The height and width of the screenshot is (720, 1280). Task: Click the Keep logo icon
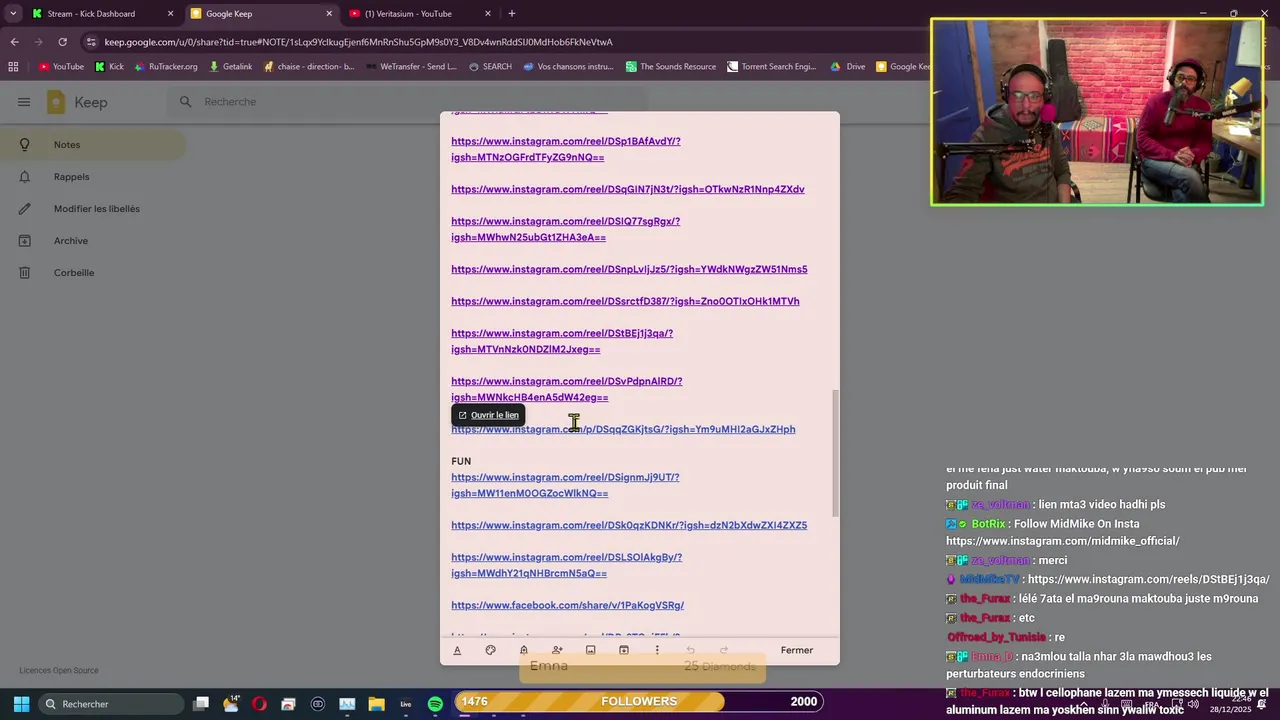[56, 102]
